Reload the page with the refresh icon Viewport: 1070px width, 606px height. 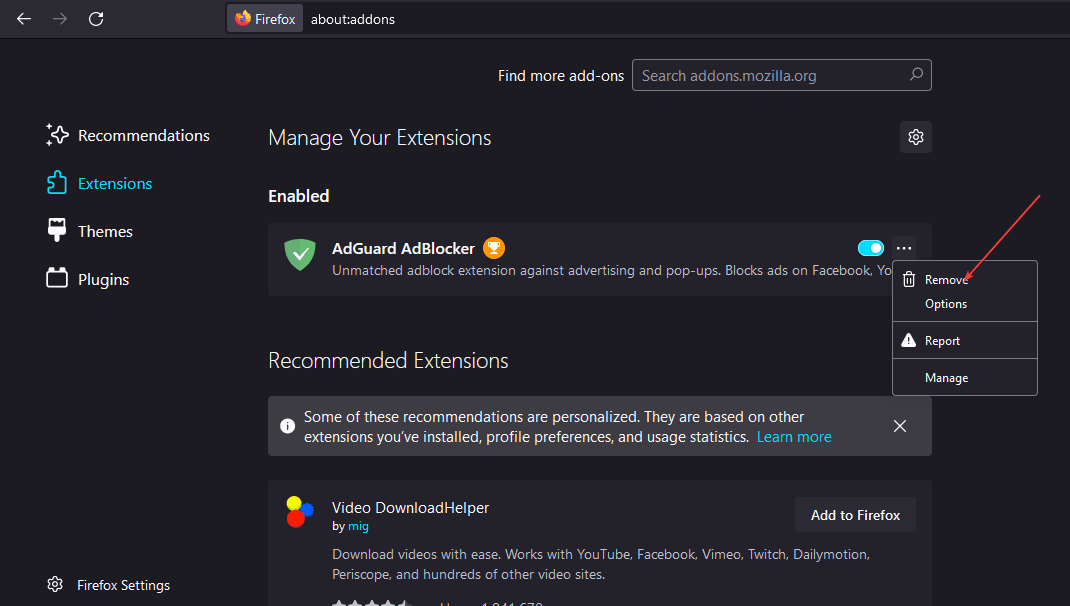96,19
